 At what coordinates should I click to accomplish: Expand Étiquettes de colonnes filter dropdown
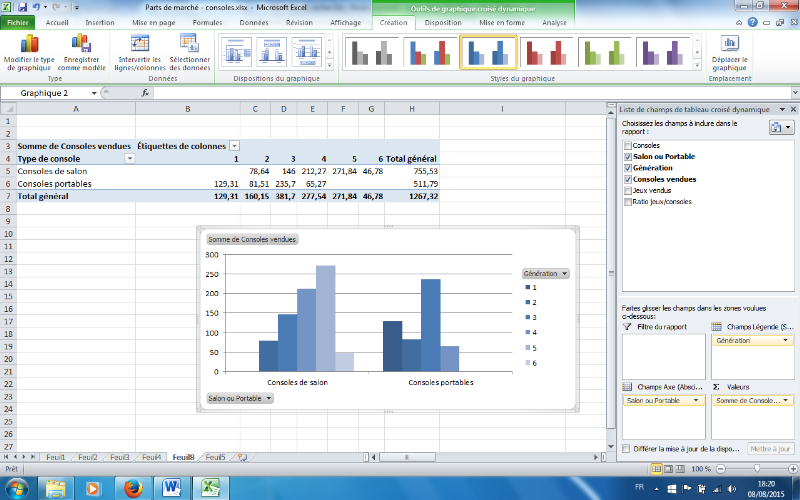[234, 146]
